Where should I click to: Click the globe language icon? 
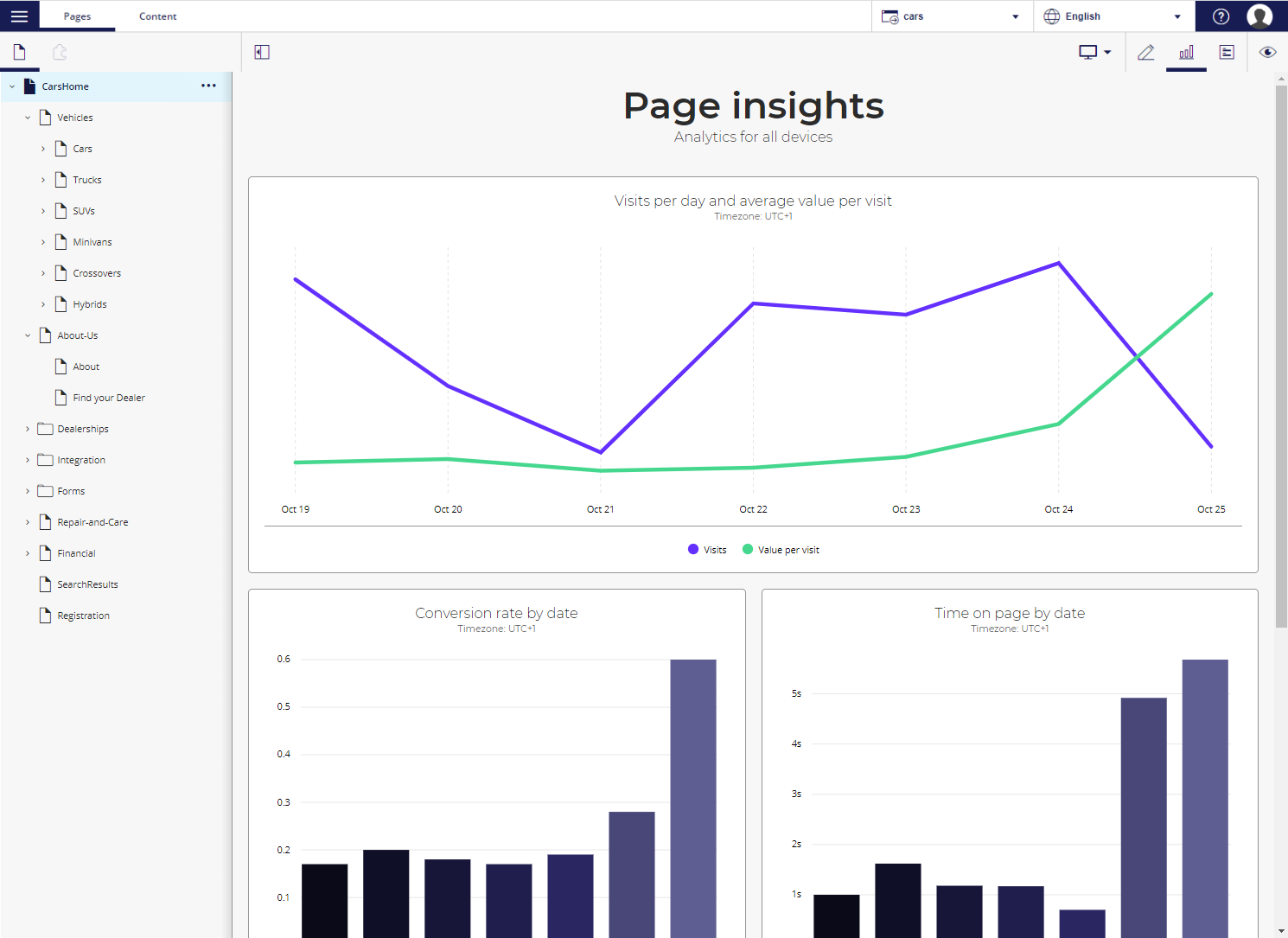pyautogui.click(x=1052, y=16)
